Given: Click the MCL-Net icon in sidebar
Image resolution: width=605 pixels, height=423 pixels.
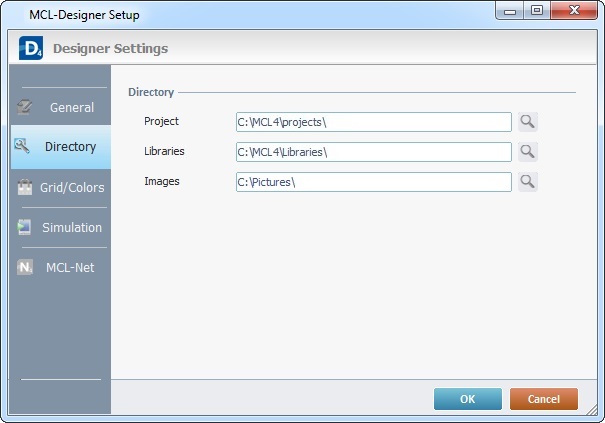Looking at the screenshot, I should click(x=25, y=267).
